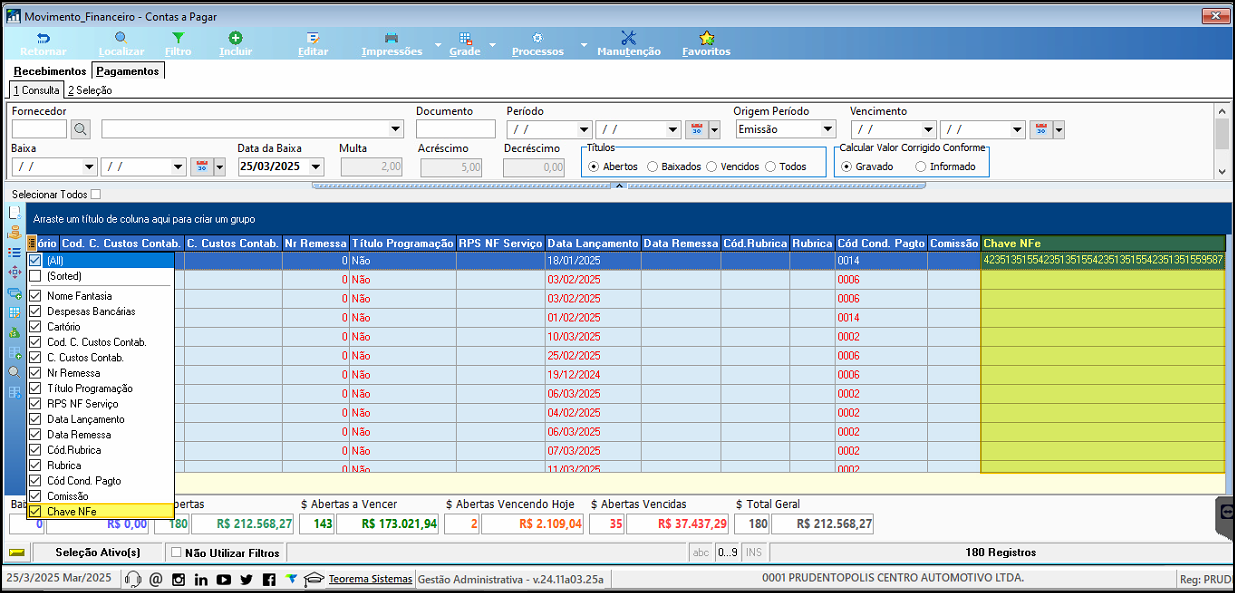
Task: Click the magnifier icon in left sidebar
Action: pyautogui.click(x=14, y=371)
